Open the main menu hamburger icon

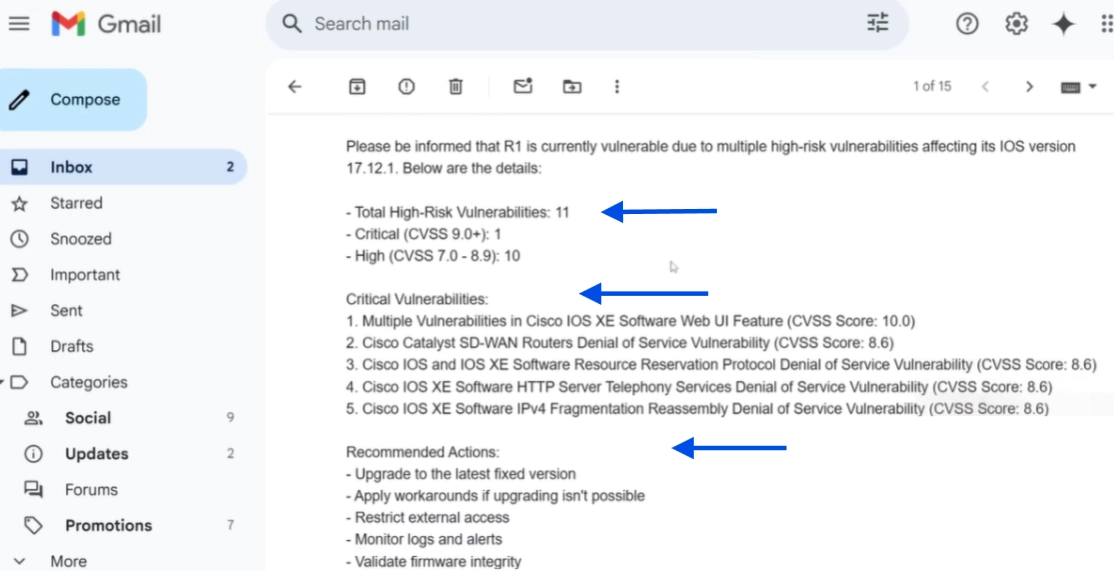tap(19, 24)
